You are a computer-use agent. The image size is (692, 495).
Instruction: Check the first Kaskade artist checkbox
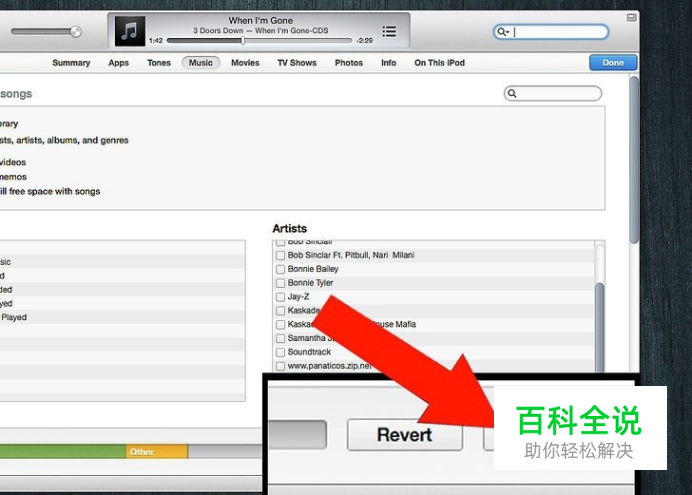click(280, 311)
